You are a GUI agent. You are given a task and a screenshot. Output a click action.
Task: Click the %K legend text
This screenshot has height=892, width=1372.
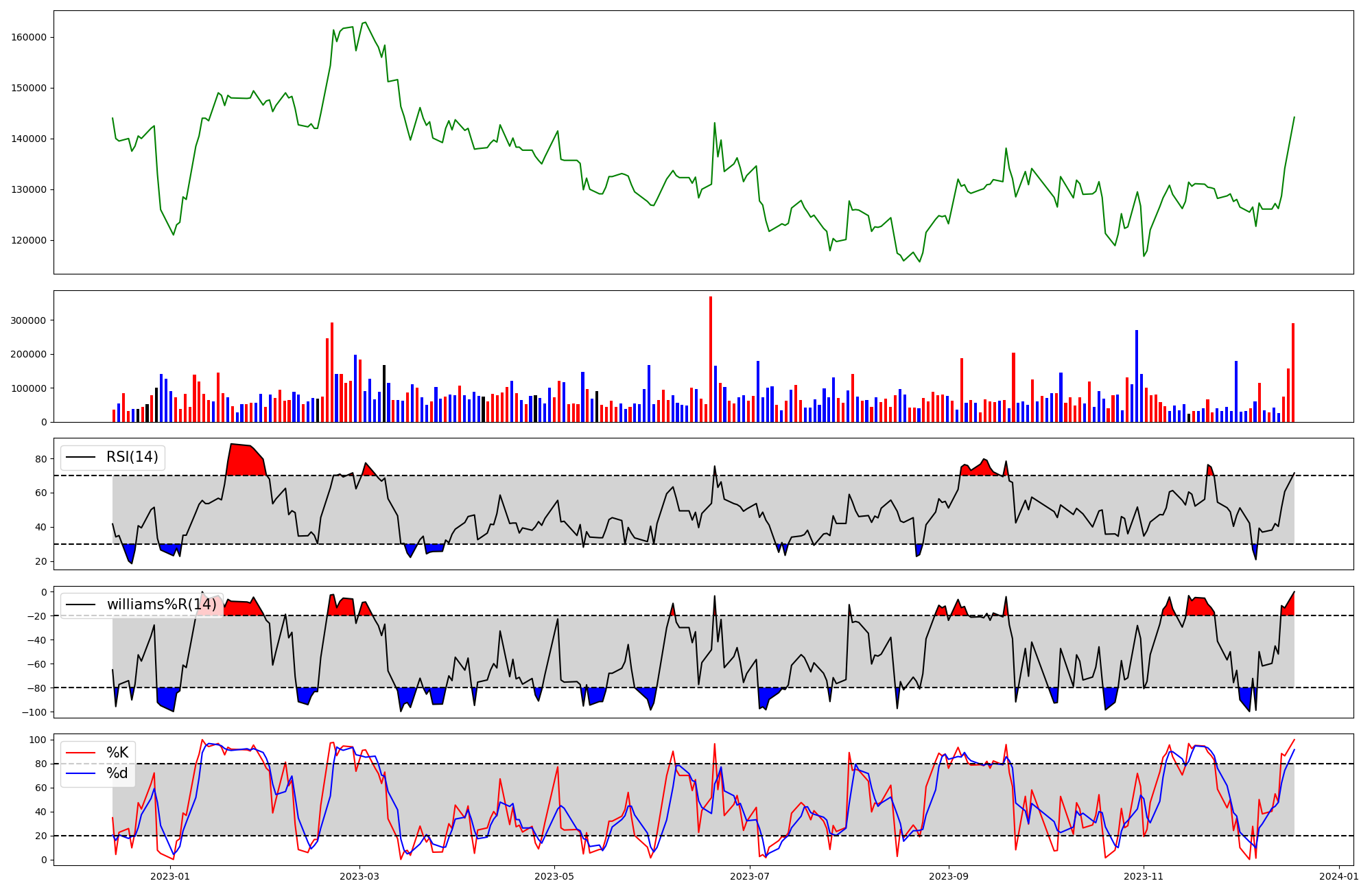pos(117,753)
